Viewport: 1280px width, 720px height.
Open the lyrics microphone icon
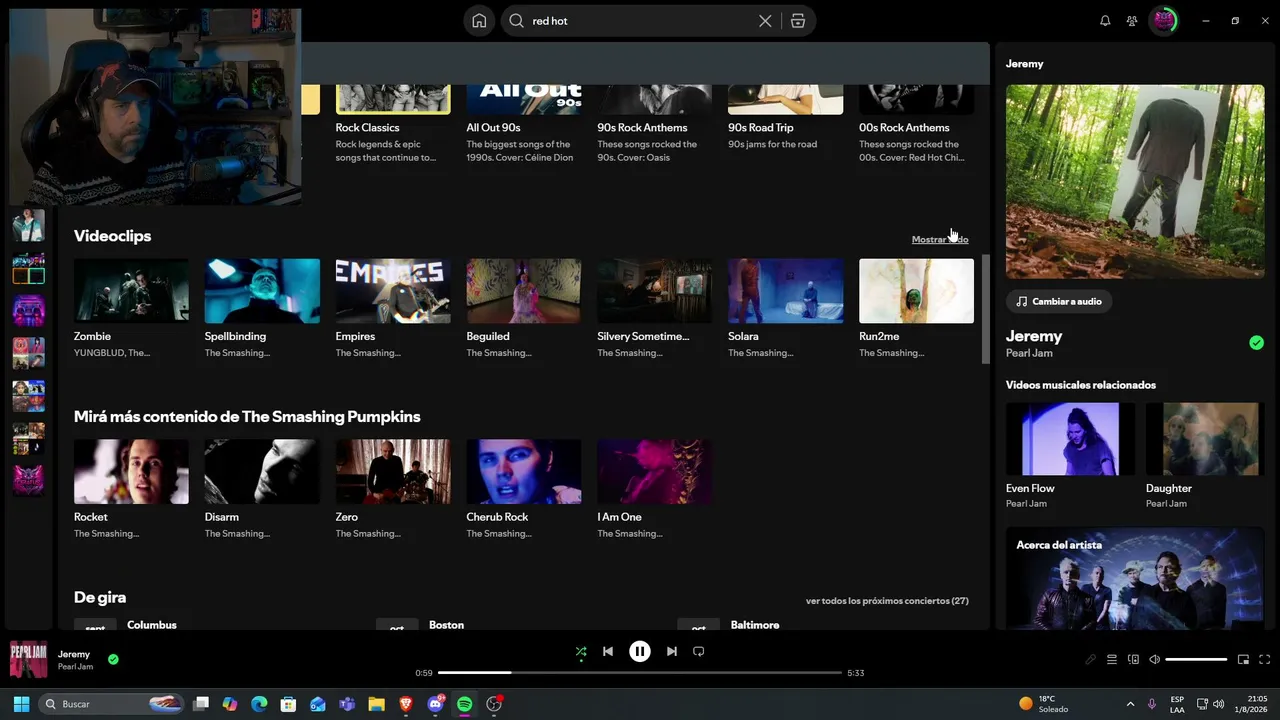pos(1090,660)
